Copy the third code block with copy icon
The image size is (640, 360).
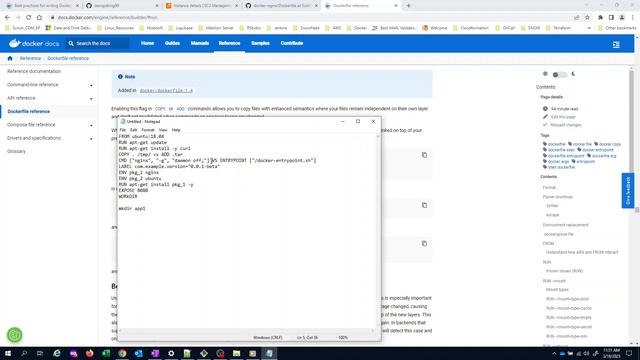coord(424,244)
